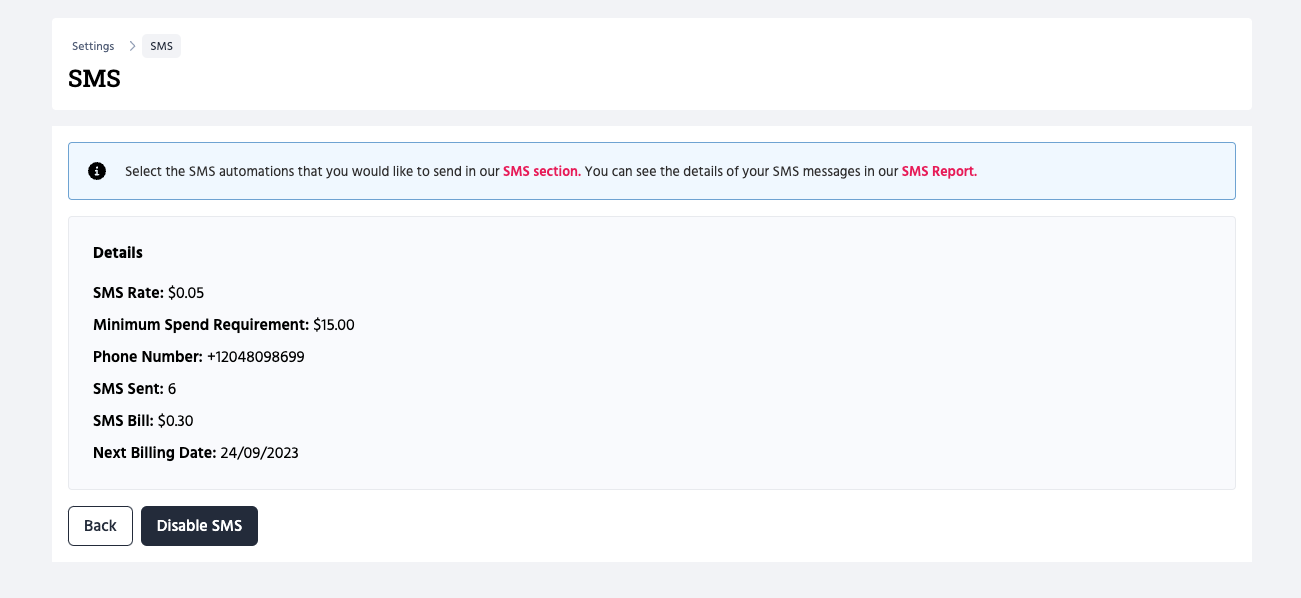Click the SMS Sent count of 6
Viewport: 1301px width, 598px height.
[x=172, y=389]
